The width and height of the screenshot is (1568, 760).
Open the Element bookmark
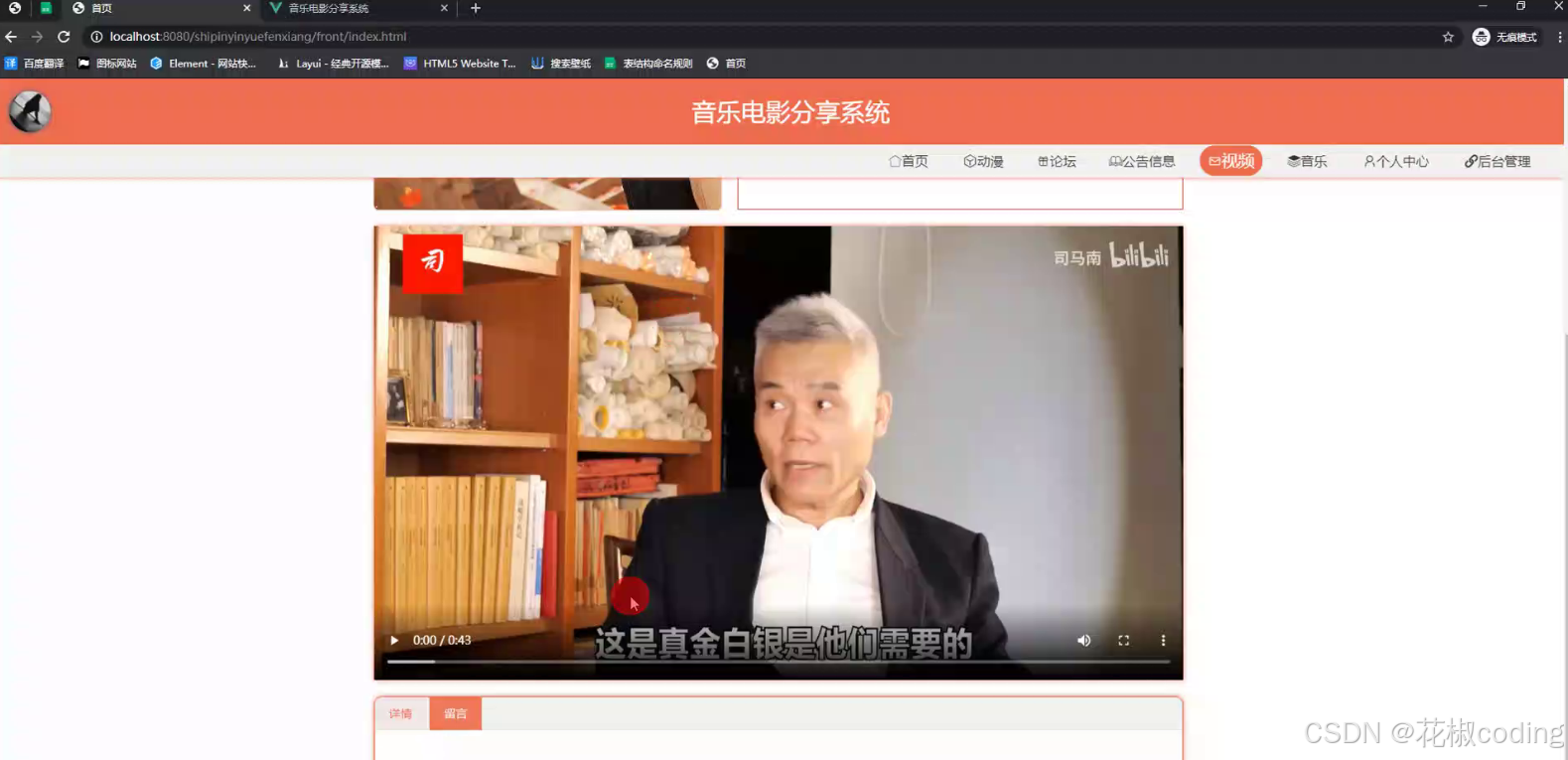(204, 64)
